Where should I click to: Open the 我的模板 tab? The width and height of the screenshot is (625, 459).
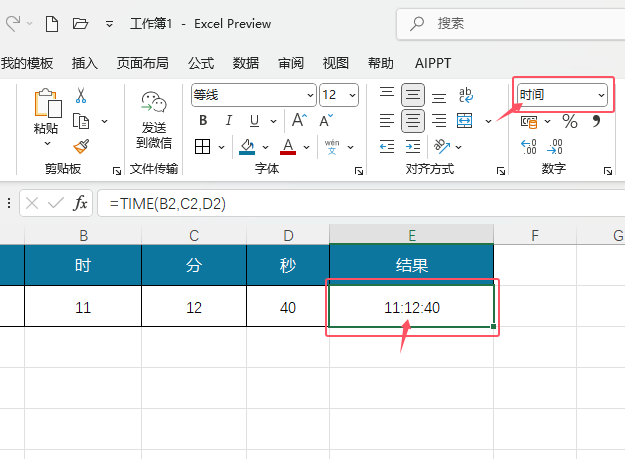[x=27, y=63]
